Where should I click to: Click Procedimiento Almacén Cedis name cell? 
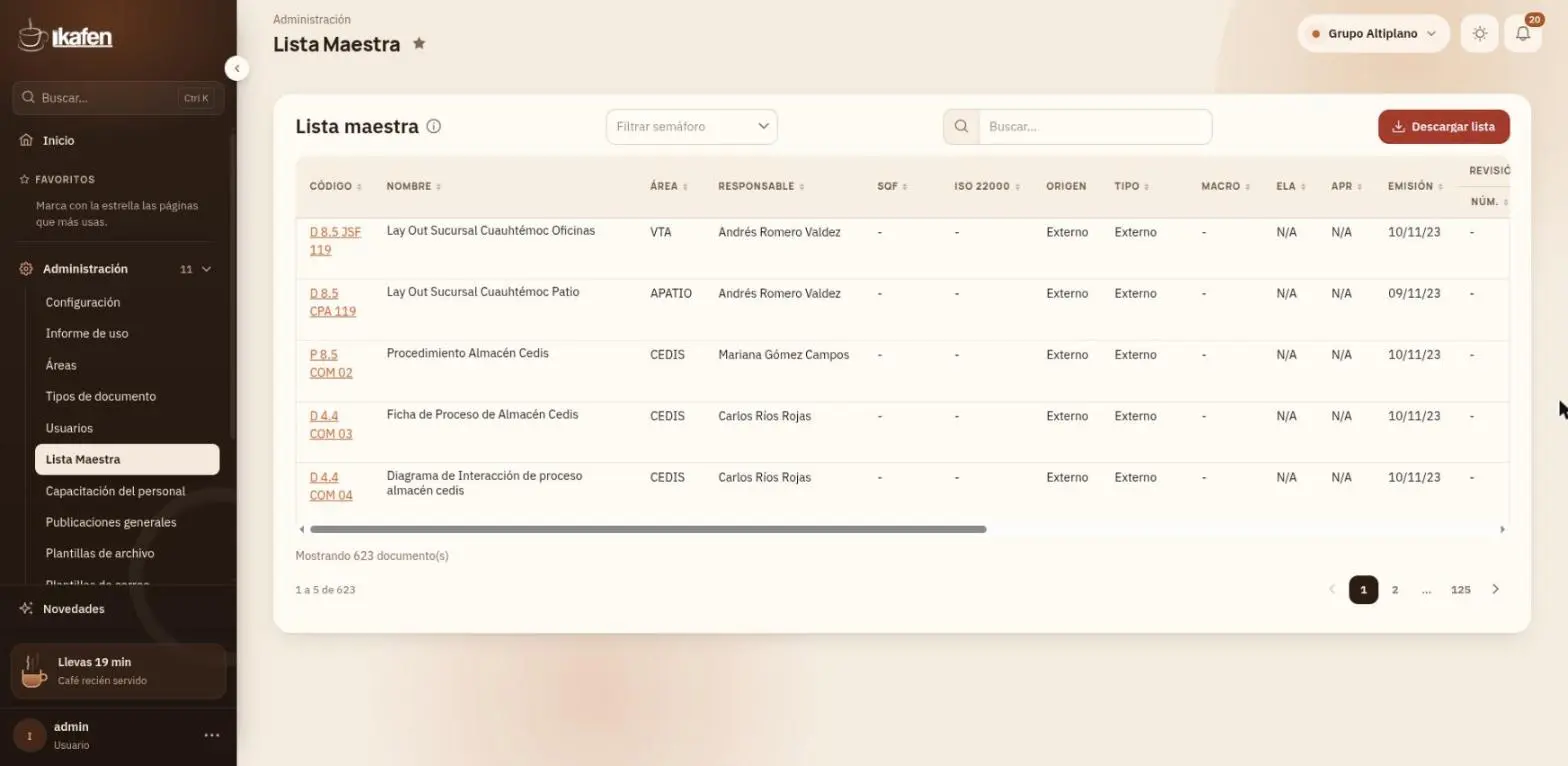coord(467,353)
